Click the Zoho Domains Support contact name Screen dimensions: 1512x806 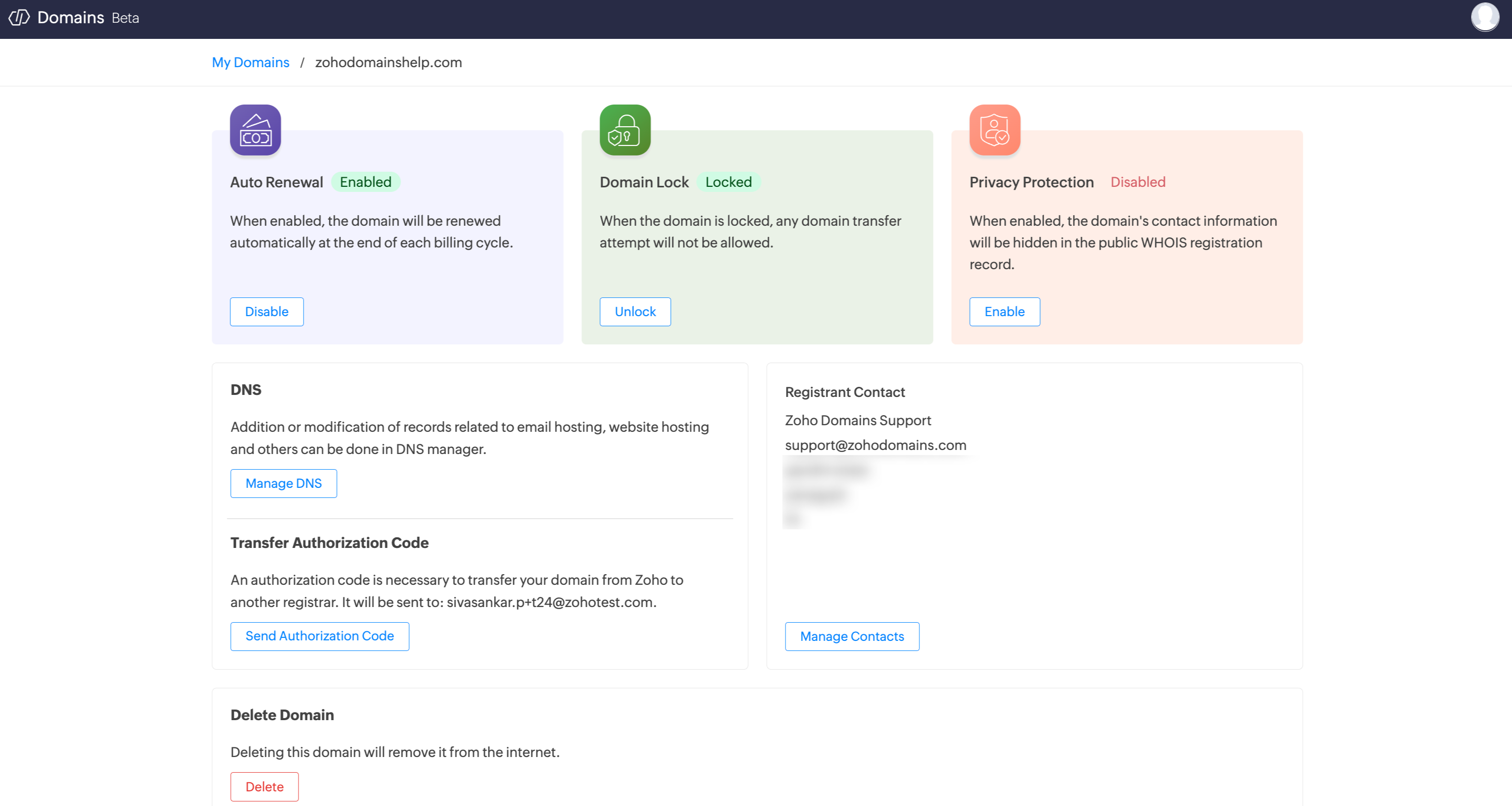[x=858, y=420]
